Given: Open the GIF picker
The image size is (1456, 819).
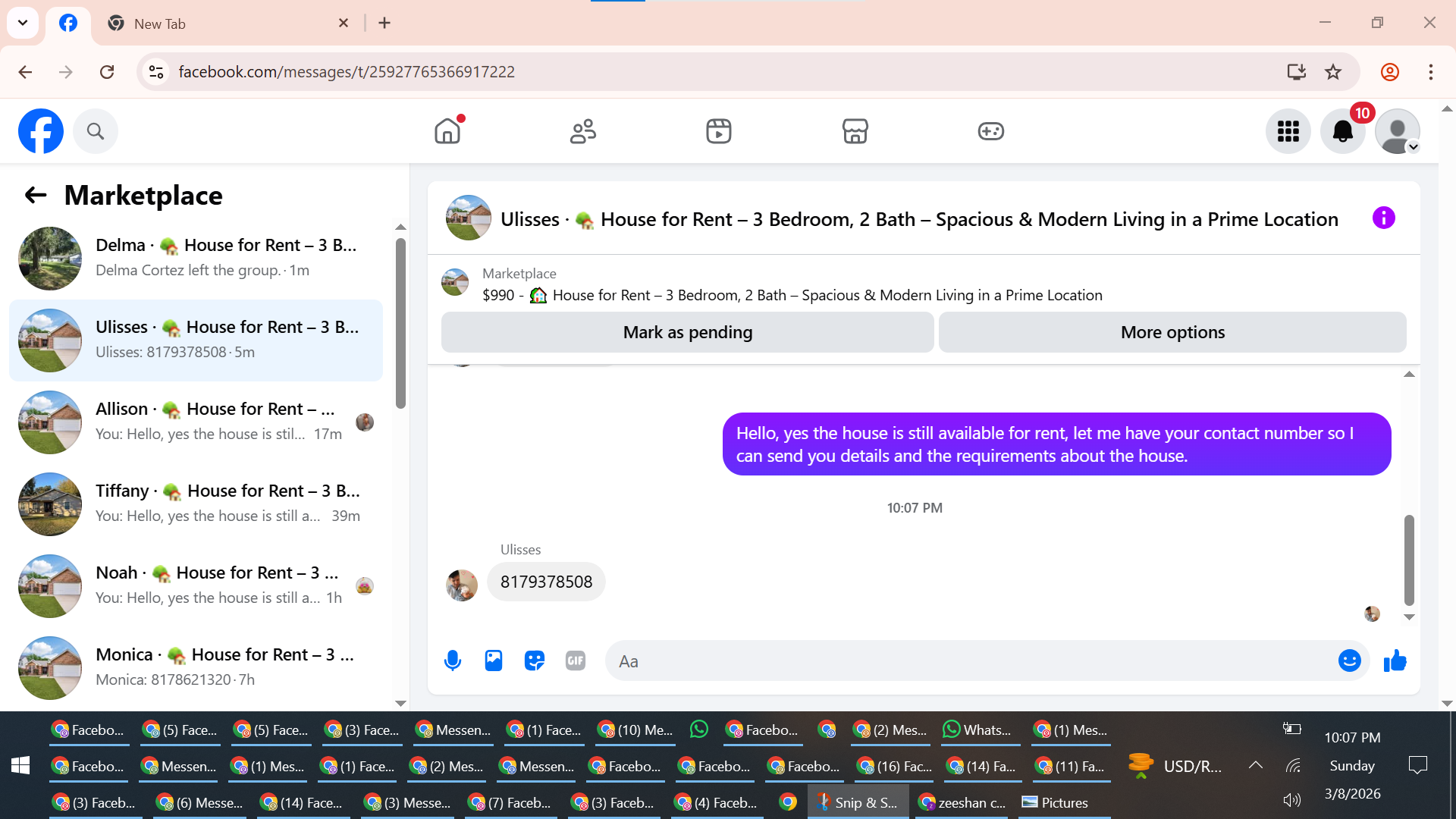Looking at the screenshot, I should pyautogui.click(x=576, y=661).
